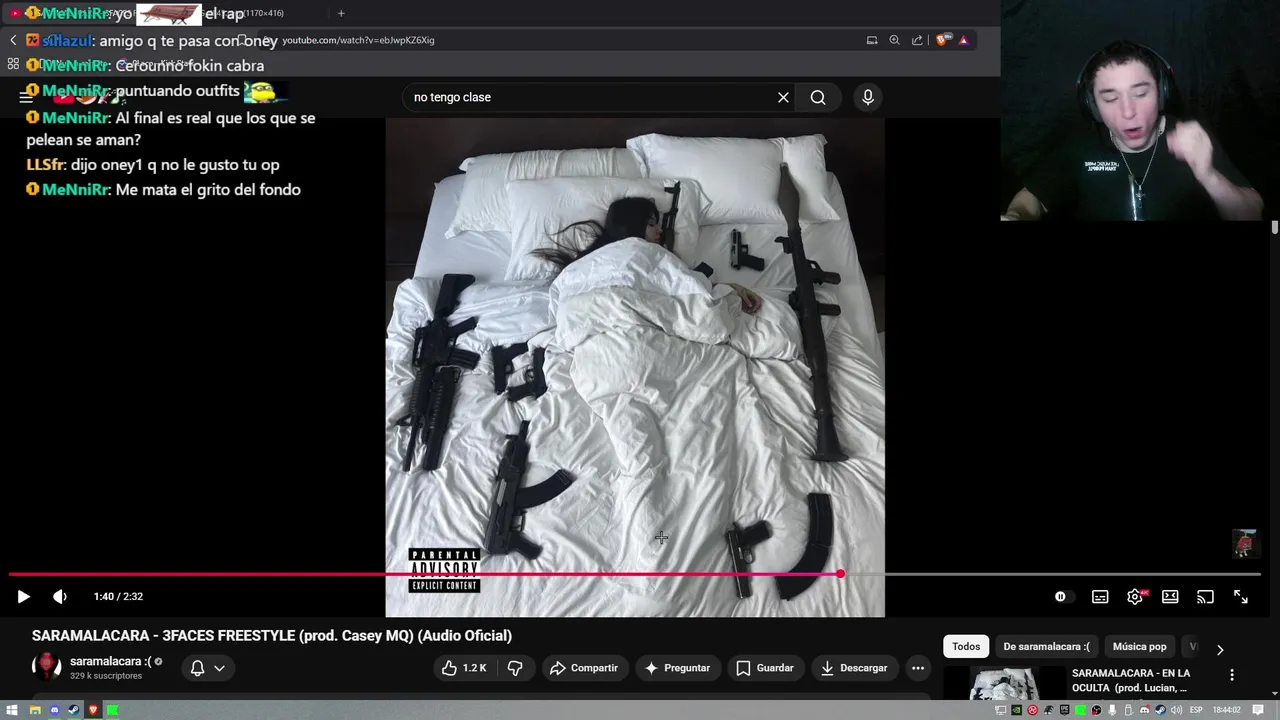Resume the video with the play button

[x=23, y=596]
